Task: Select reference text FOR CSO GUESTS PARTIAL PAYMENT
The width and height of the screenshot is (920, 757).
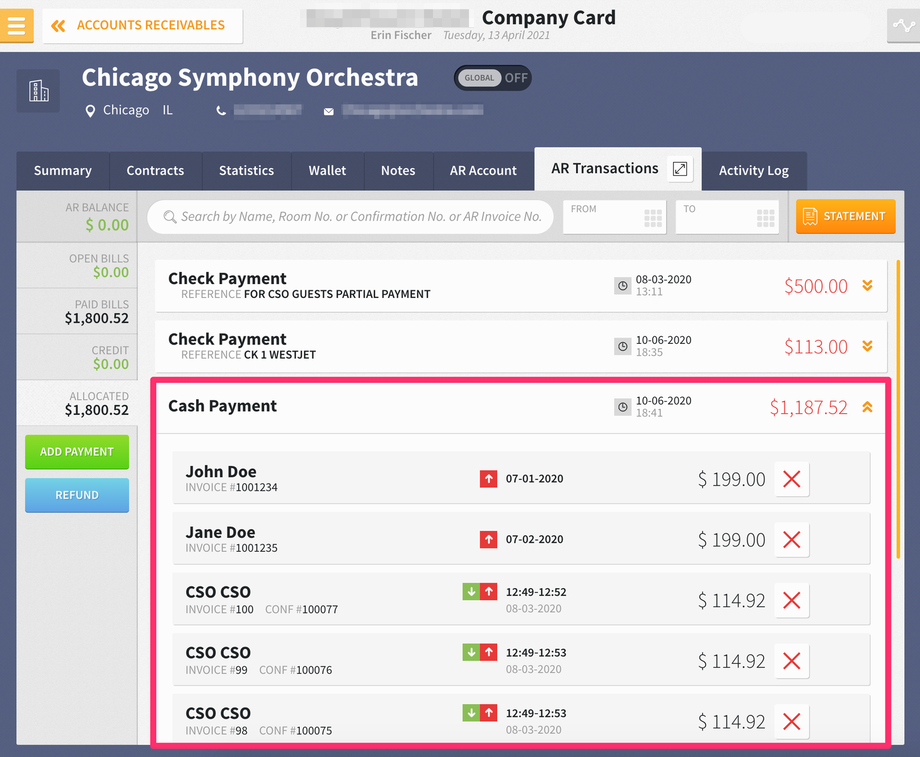Action: click(x=337, y=295)
